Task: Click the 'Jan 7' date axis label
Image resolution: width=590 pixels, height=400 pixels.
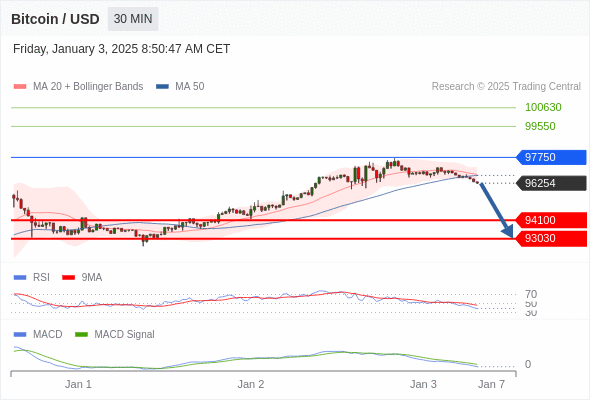Action: (x=491, y=385)
